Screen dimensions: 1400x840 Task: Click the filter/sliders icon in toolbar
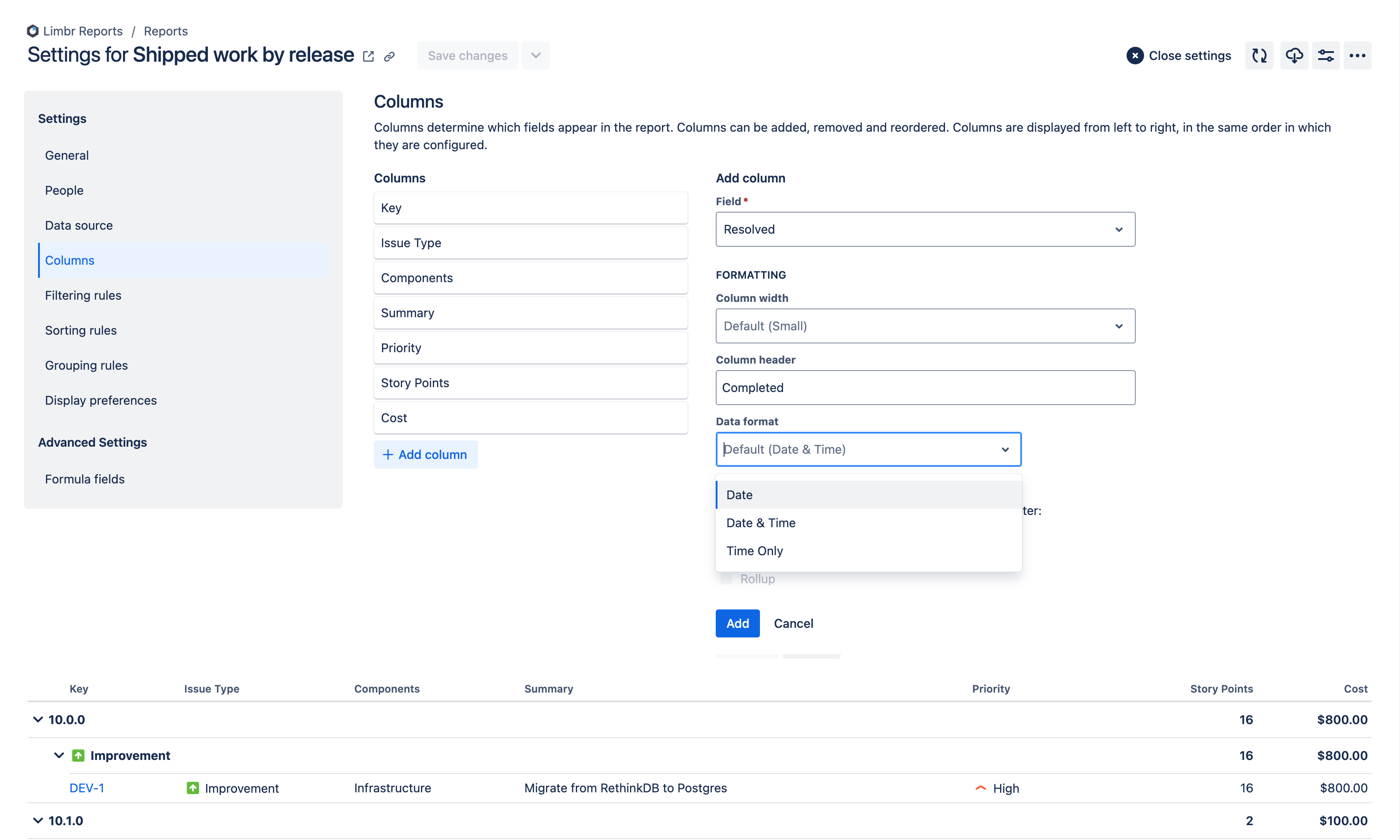coord(1325,55)
